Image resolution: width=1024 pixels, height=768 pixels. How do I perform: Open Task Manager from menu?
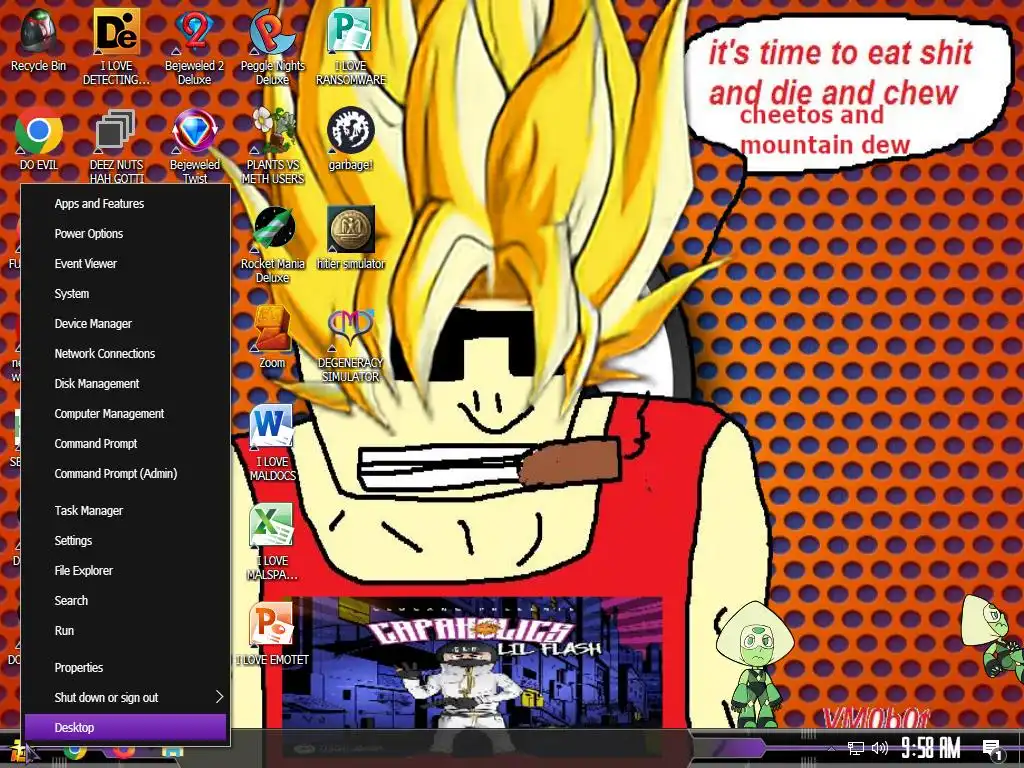coord(125,511)
